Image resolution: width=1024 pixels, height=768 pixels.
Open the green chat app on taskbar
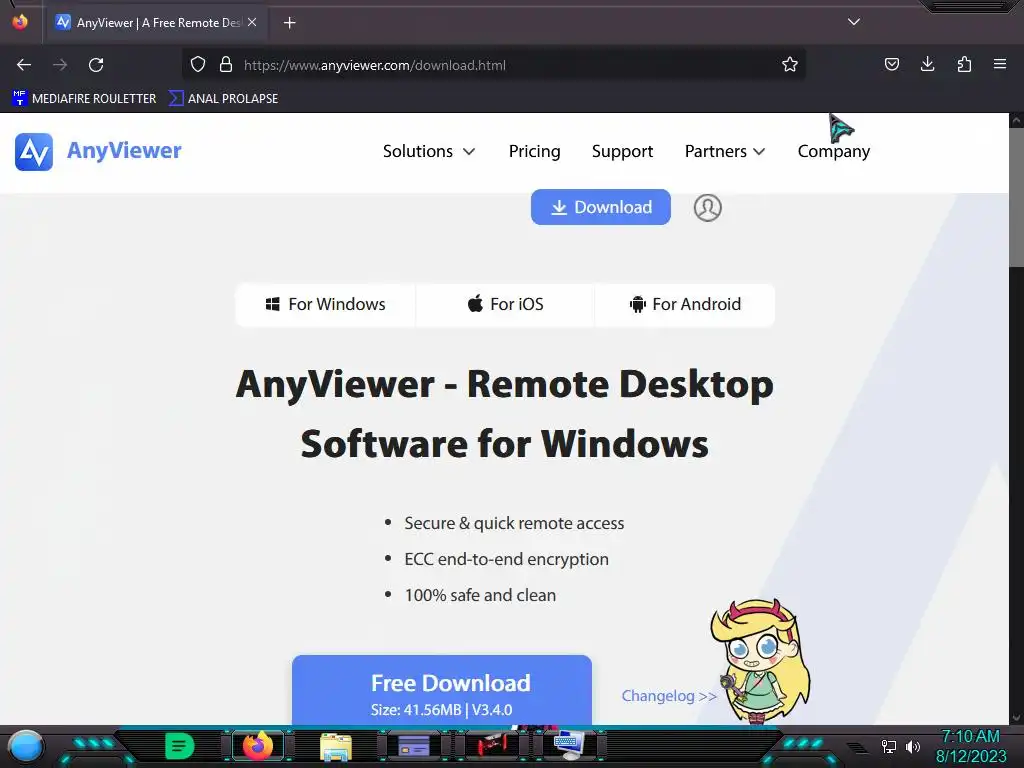(180, 746)
